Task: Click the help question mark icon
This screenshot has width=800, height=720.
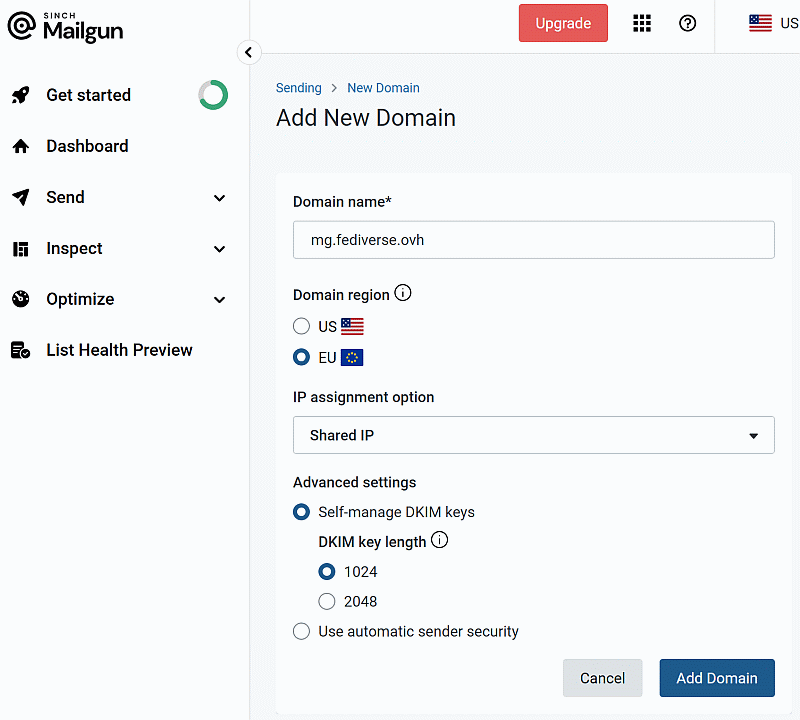Action: pyautogui.click(x=687, y=23)
